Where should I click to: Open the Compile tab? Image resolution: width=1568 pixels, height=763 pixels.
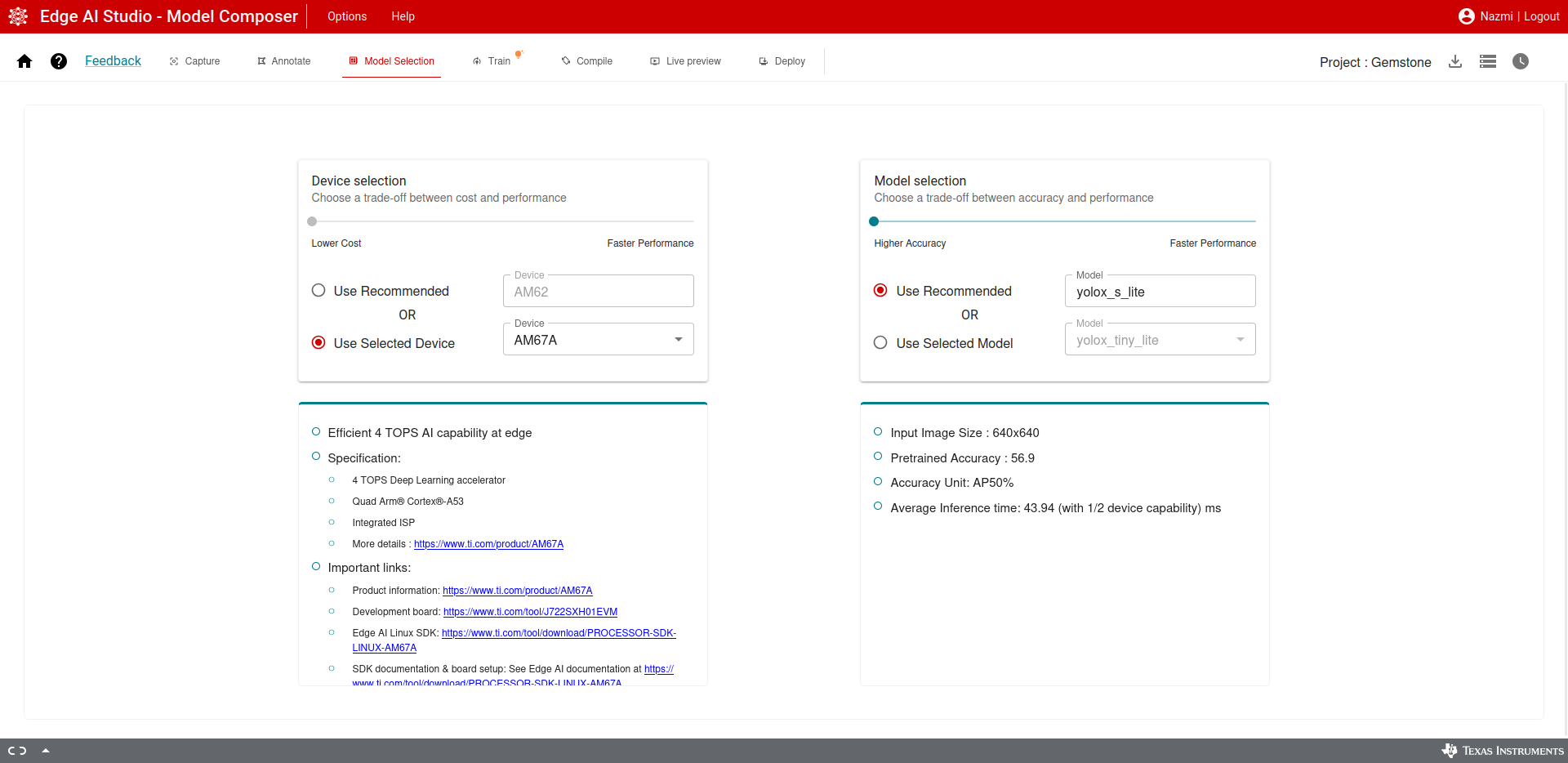click(x=587, y=61)
